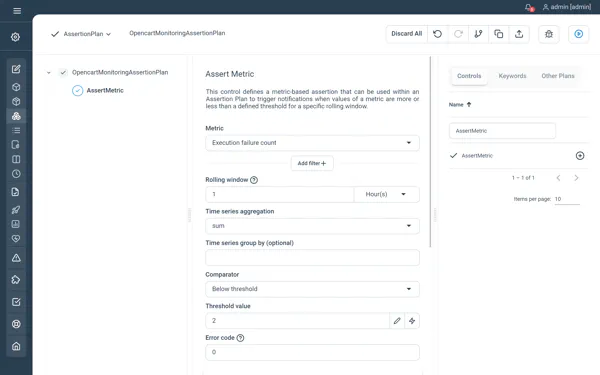The image size is (600, 375).
Task: Click the duplicate copy icon
Action: [499, 34]
